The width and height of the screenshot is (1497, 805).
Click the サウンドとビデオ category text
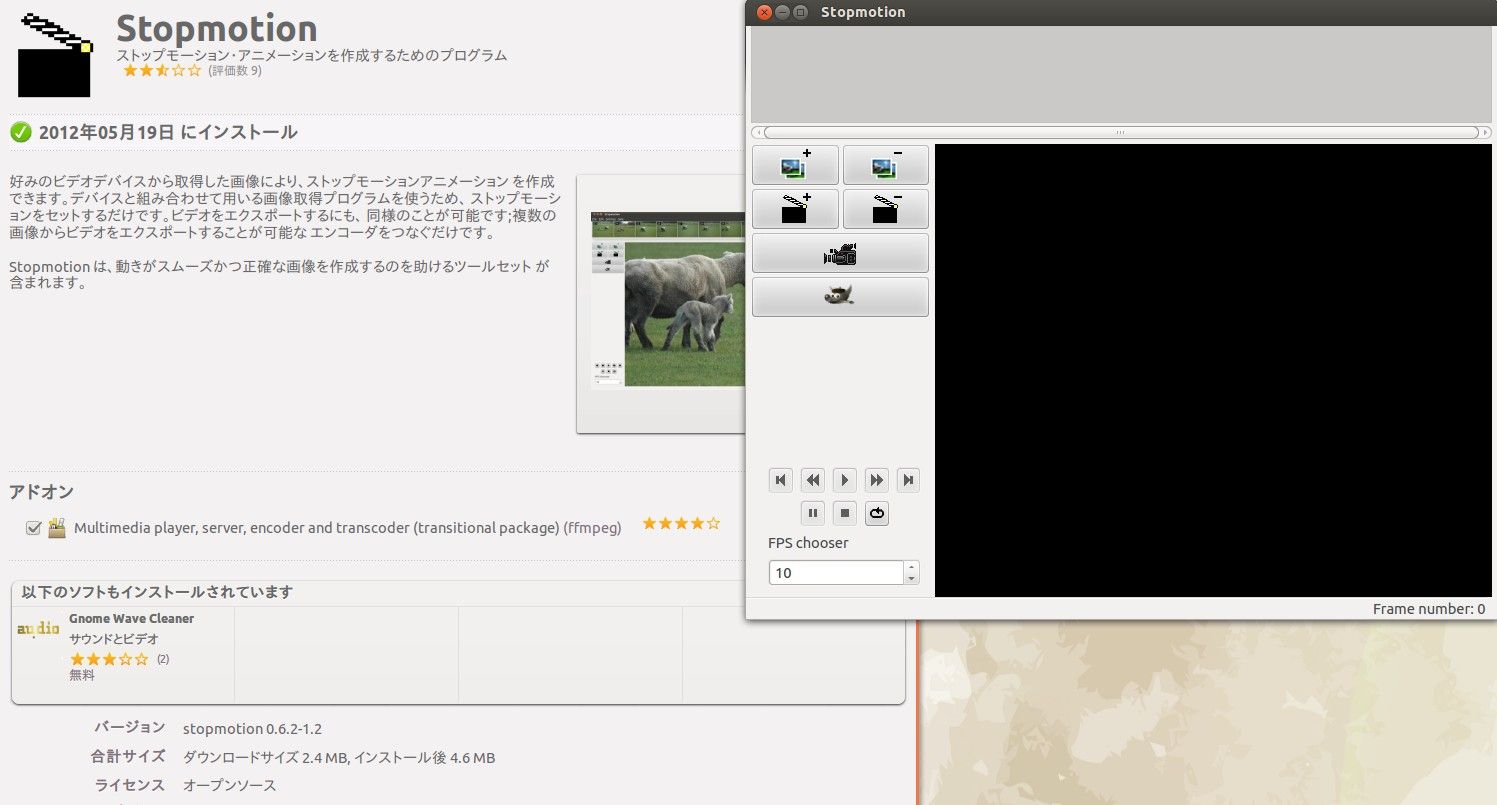click(114, 639)
